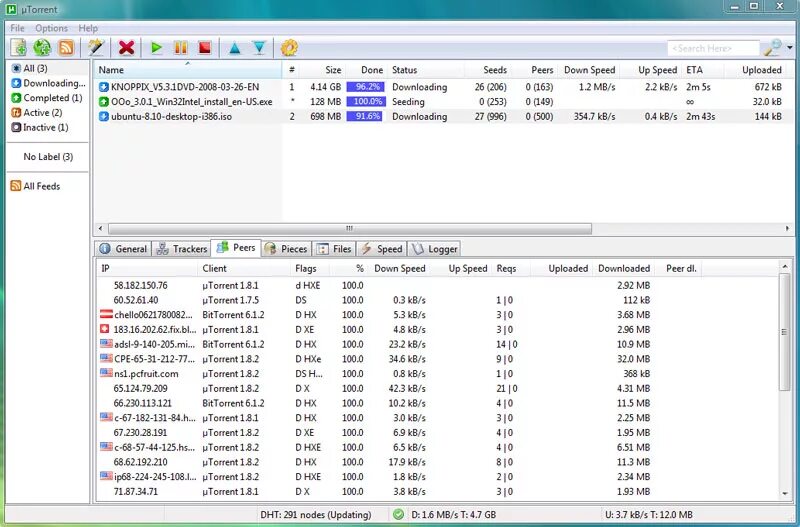Open the File menu

pyautogui.click(x=17, y=28)
